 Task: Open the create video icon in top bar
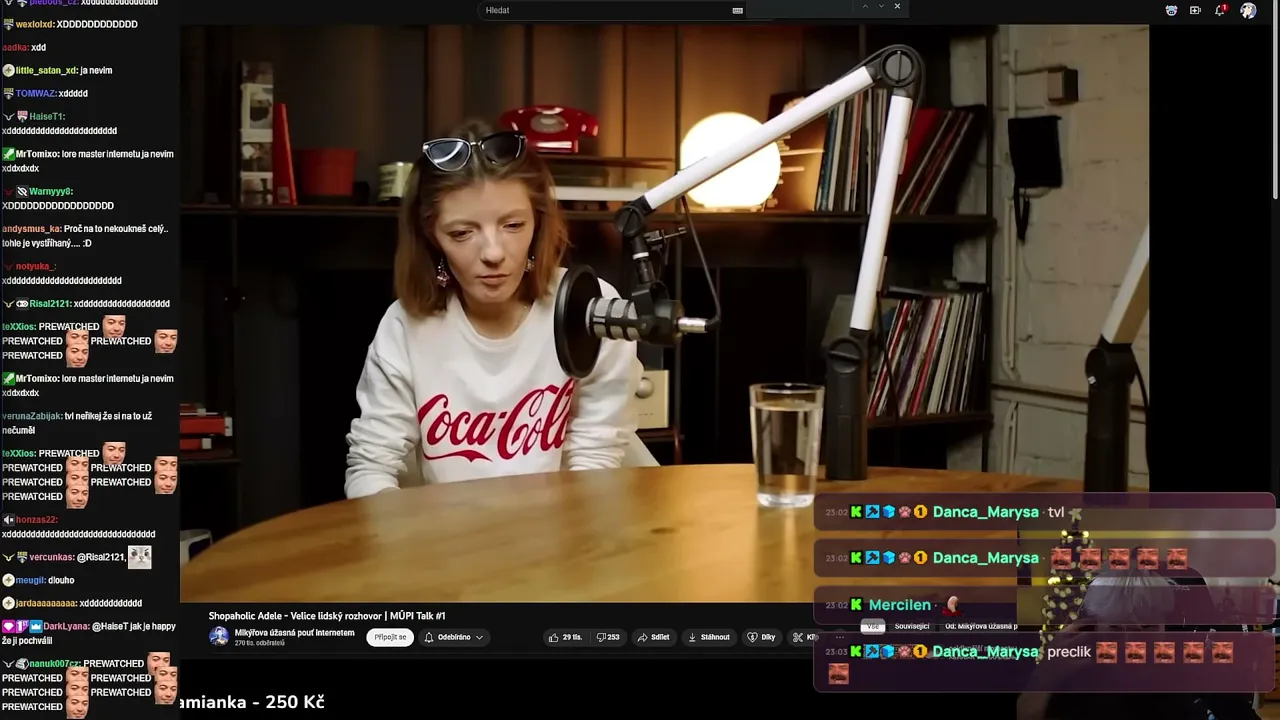click(1195, 10)
